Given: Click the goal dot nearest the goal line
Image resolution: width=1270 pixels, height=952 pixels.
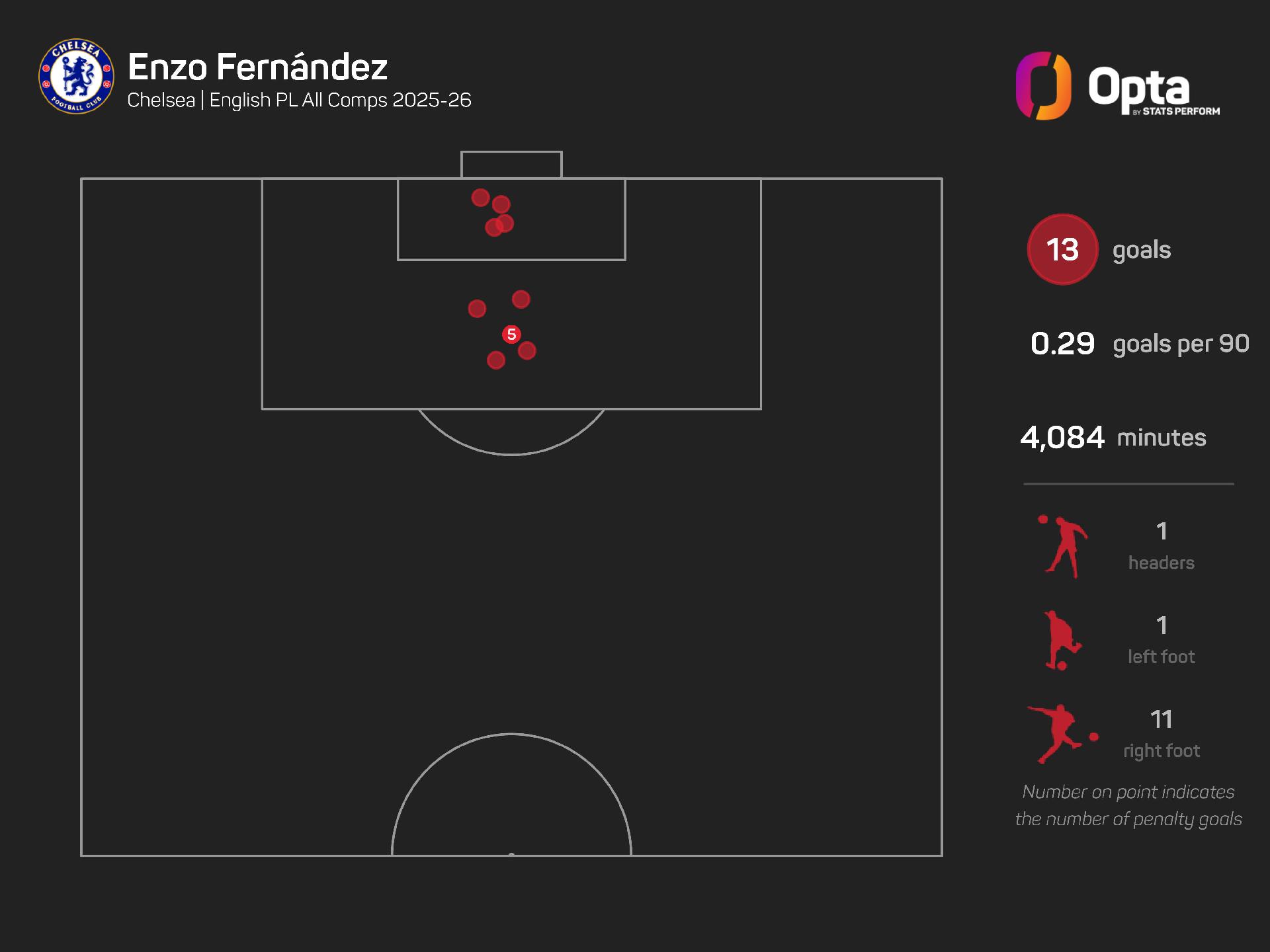Looking at the screenshot, I should pos(480,198).
